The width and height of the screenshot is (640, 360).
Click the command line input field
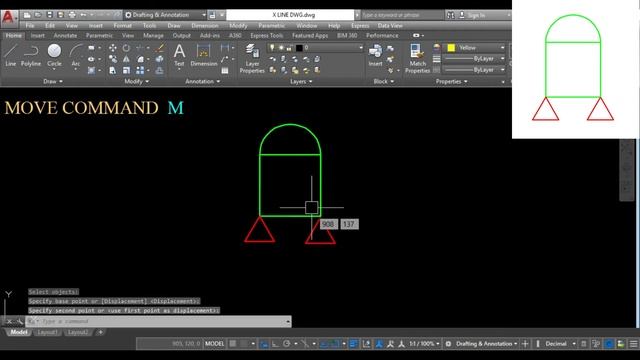point(159,321)
